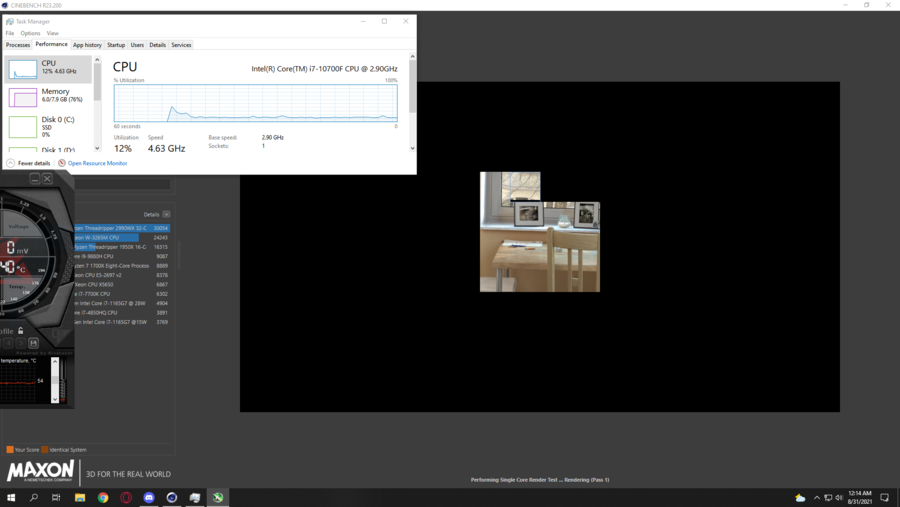Switch to the Users tab
This screenshot has width=900, height=507.
pos(137,45)
